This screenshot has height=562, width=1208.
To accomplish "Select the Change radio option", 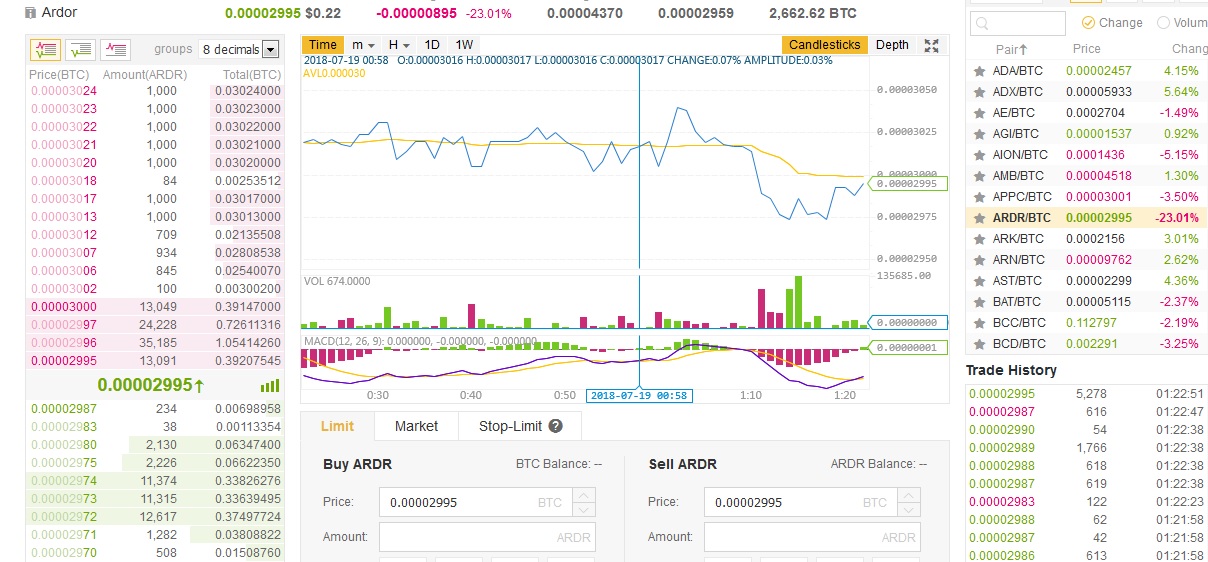I will [x=1088, y=22].
